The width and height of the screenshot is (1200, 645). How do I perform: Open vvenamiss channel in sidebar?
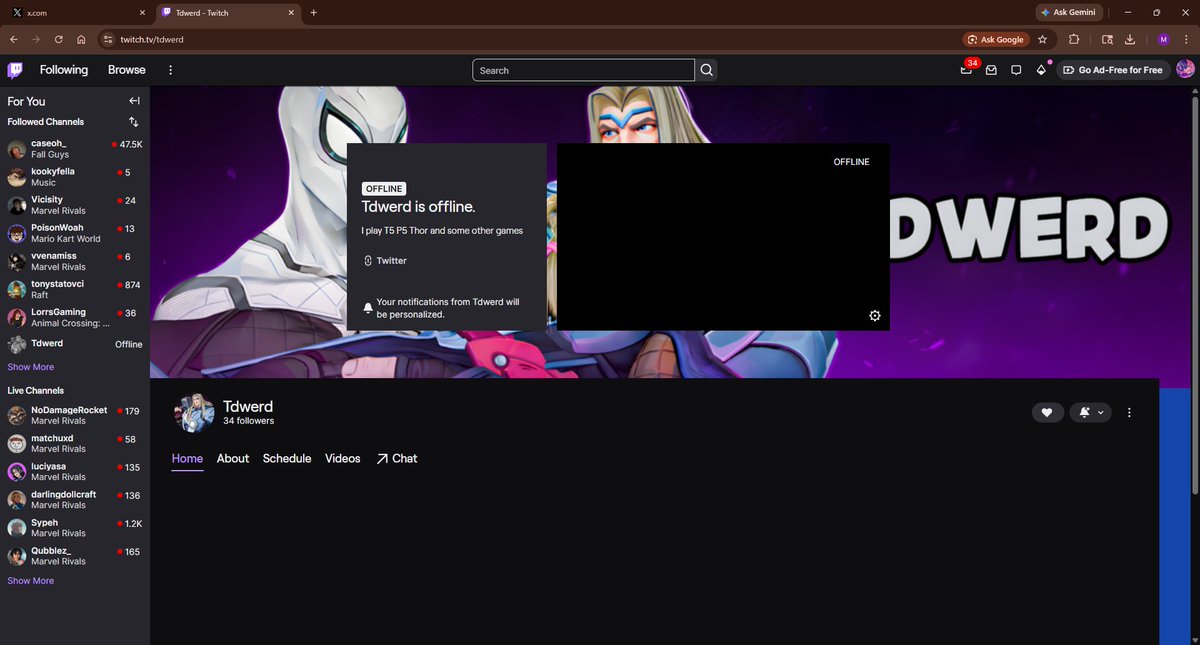[x=75, y=261]
